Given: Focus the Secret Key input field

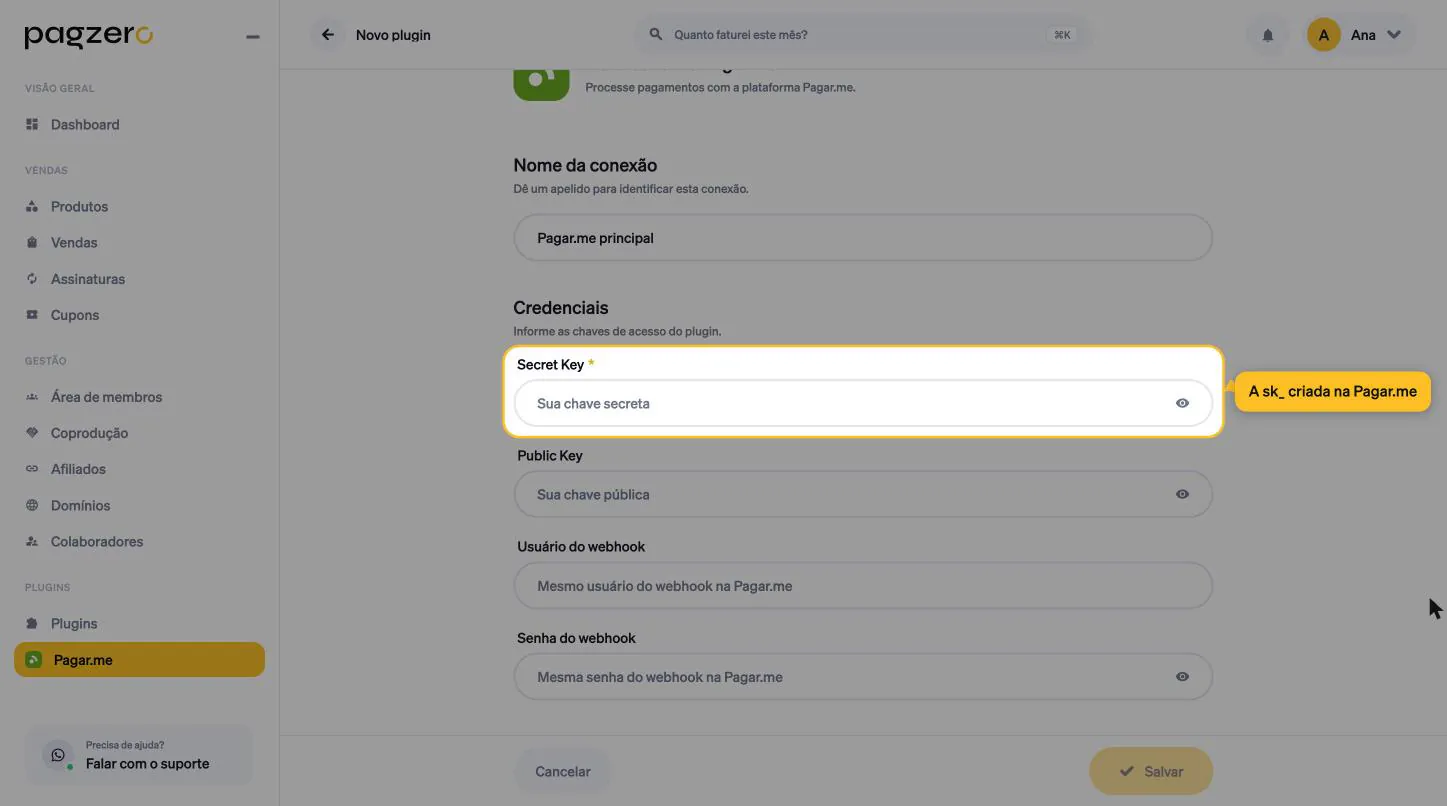Looking at the screenshot, I should [x=863, y=403].
